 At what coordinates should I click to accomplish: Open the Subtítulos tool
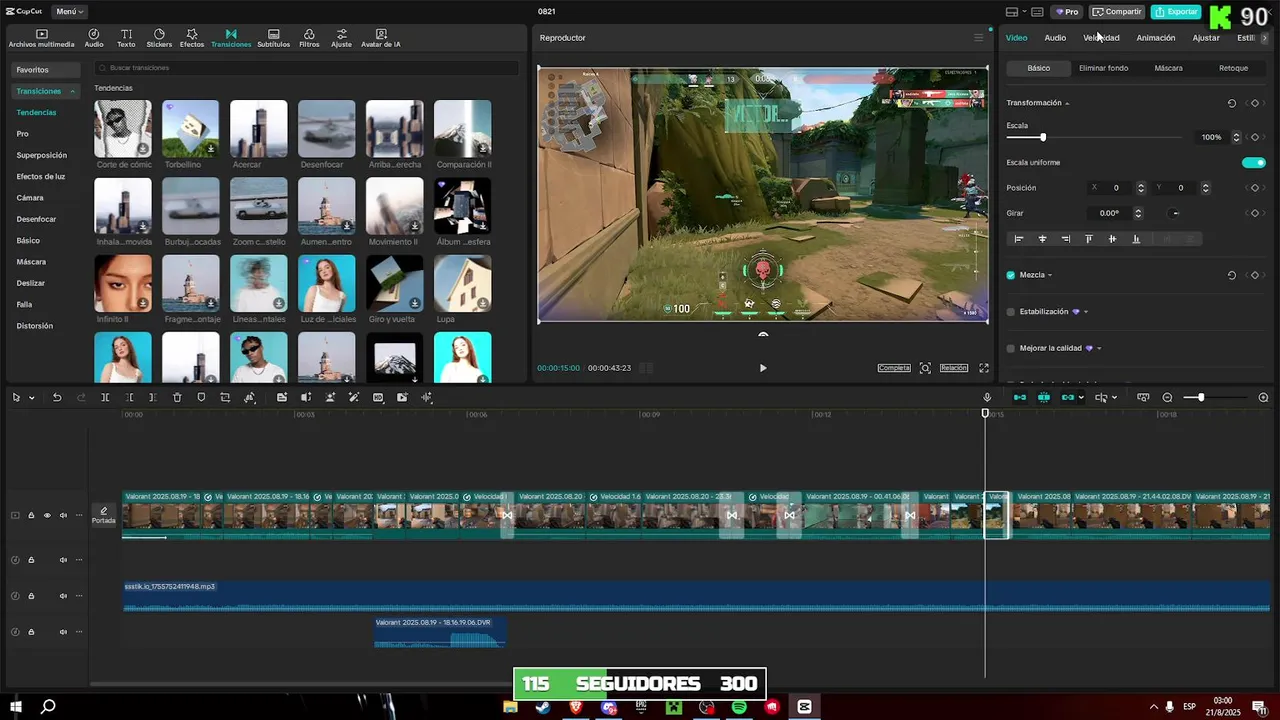[273, 38]
